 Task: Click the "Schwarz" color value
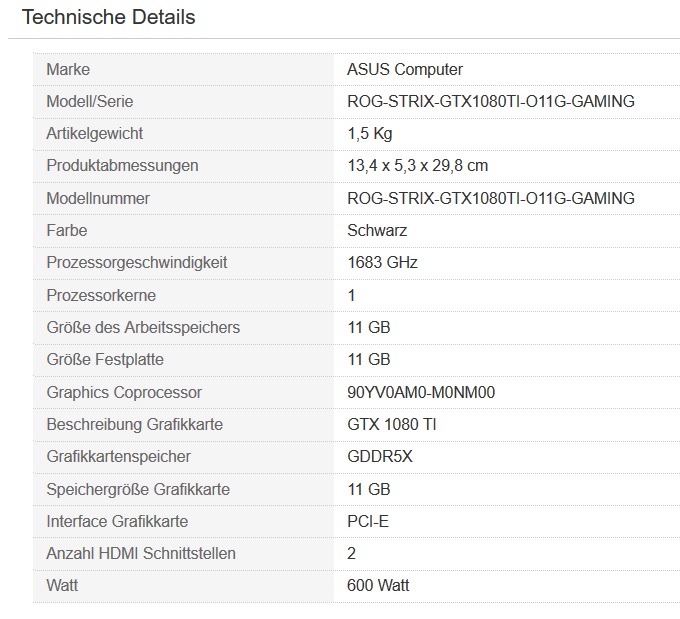[x=377, y=230]
